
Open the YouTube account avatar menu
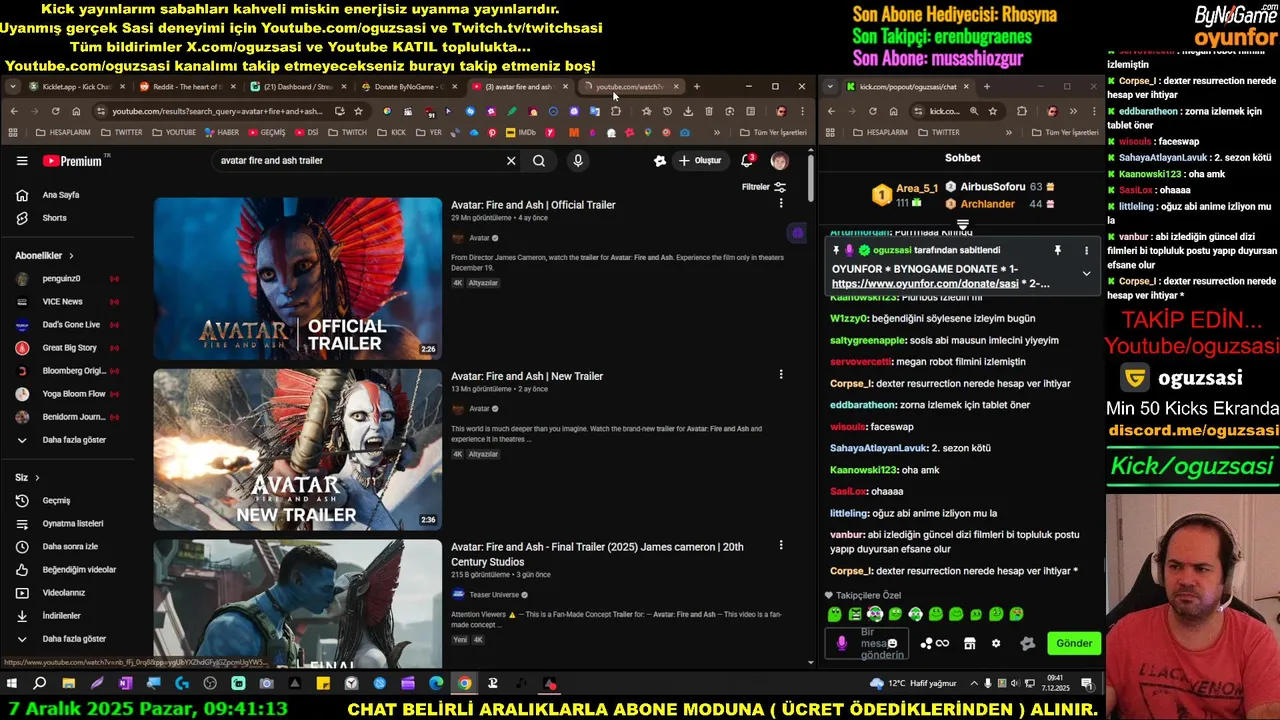click(x=779, y=161)
